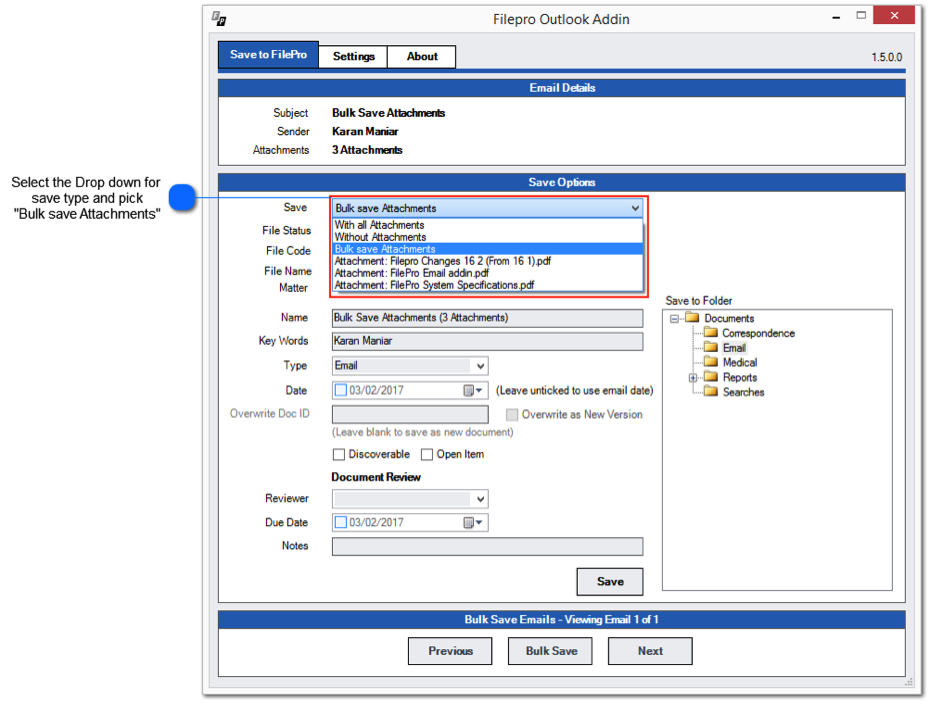Click the Key Words input field
This screenshot has width=930, height=704.
pos(488,341)
